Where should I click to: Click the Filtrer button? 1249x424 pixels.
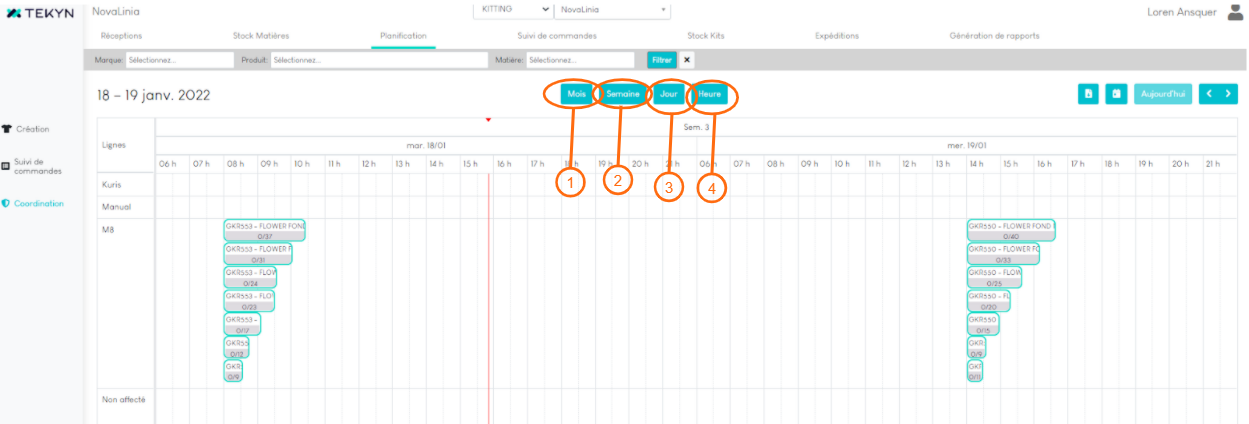pos(661,60)
